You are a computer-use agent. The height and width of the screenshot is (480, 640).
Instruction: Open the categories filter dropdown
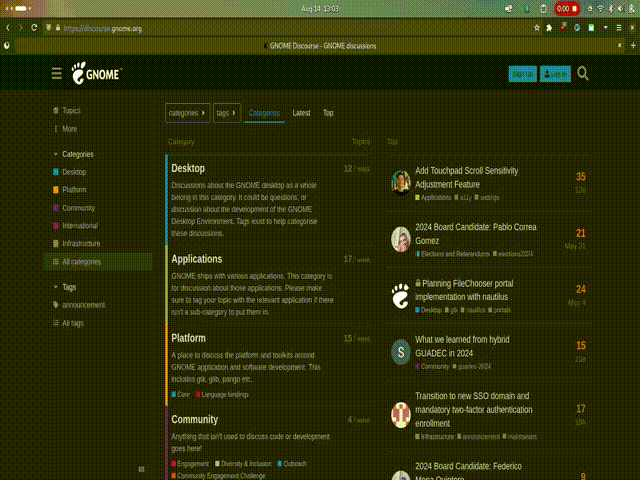click(x=187, y=113)
